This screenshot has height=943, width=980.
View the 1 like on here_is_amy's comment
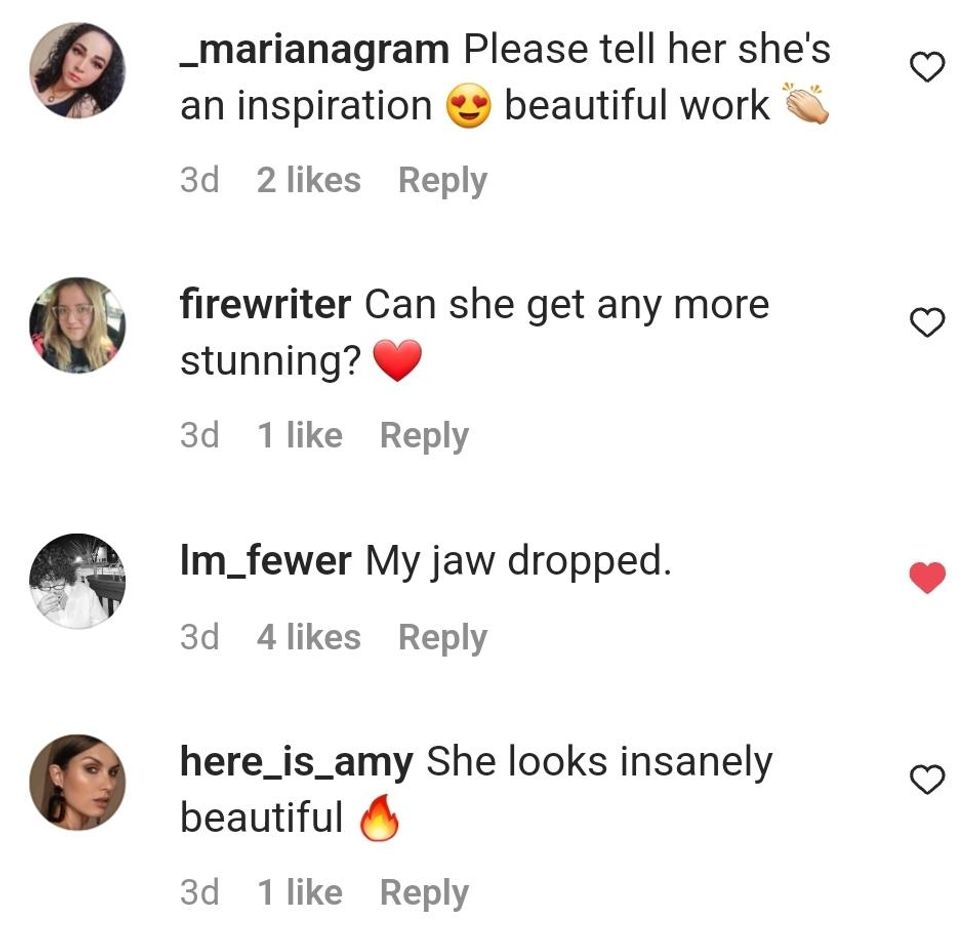click(300, 893)
